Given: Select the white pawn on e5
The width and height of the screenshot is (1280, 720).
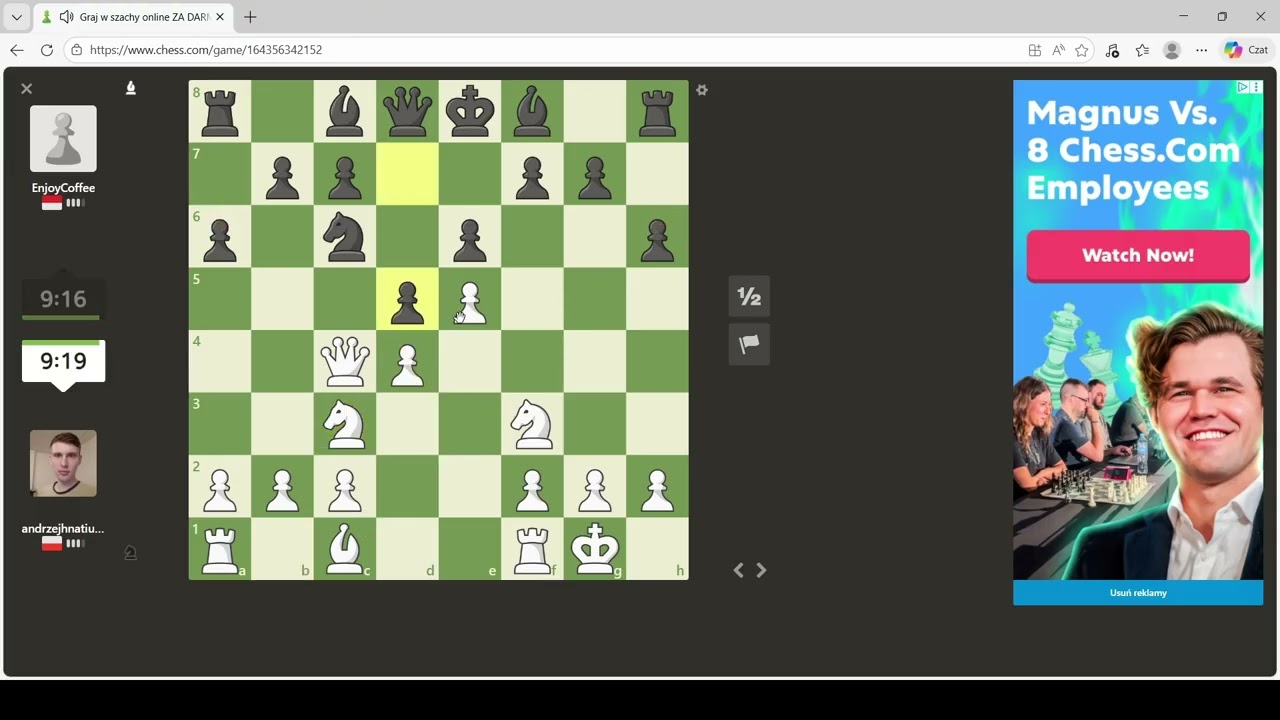Looking at the screenshot, I should pyautogui.click(x=470, y=299).
